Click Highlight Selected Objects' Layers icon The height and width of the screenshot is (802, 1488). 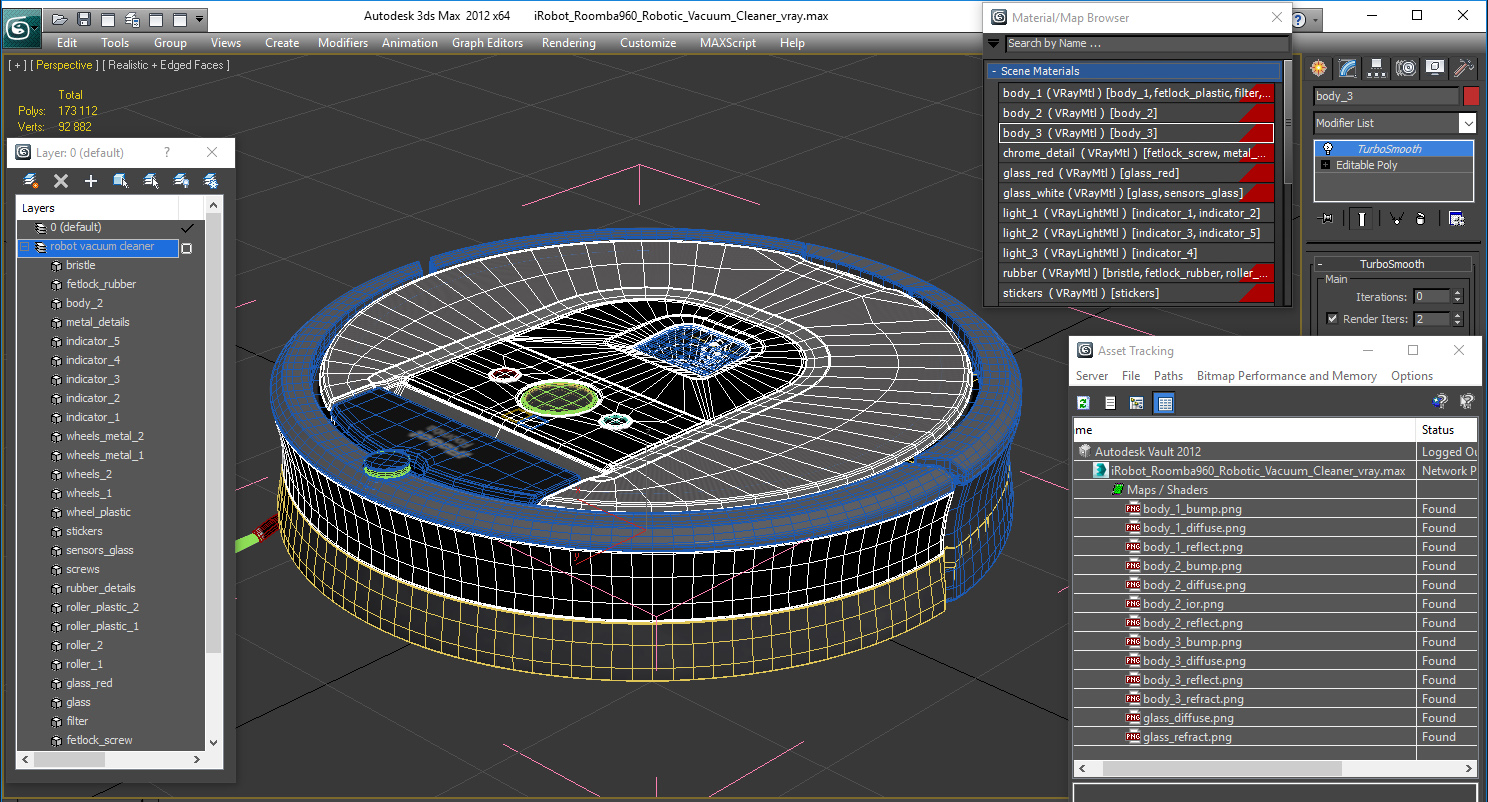point(151,181)
